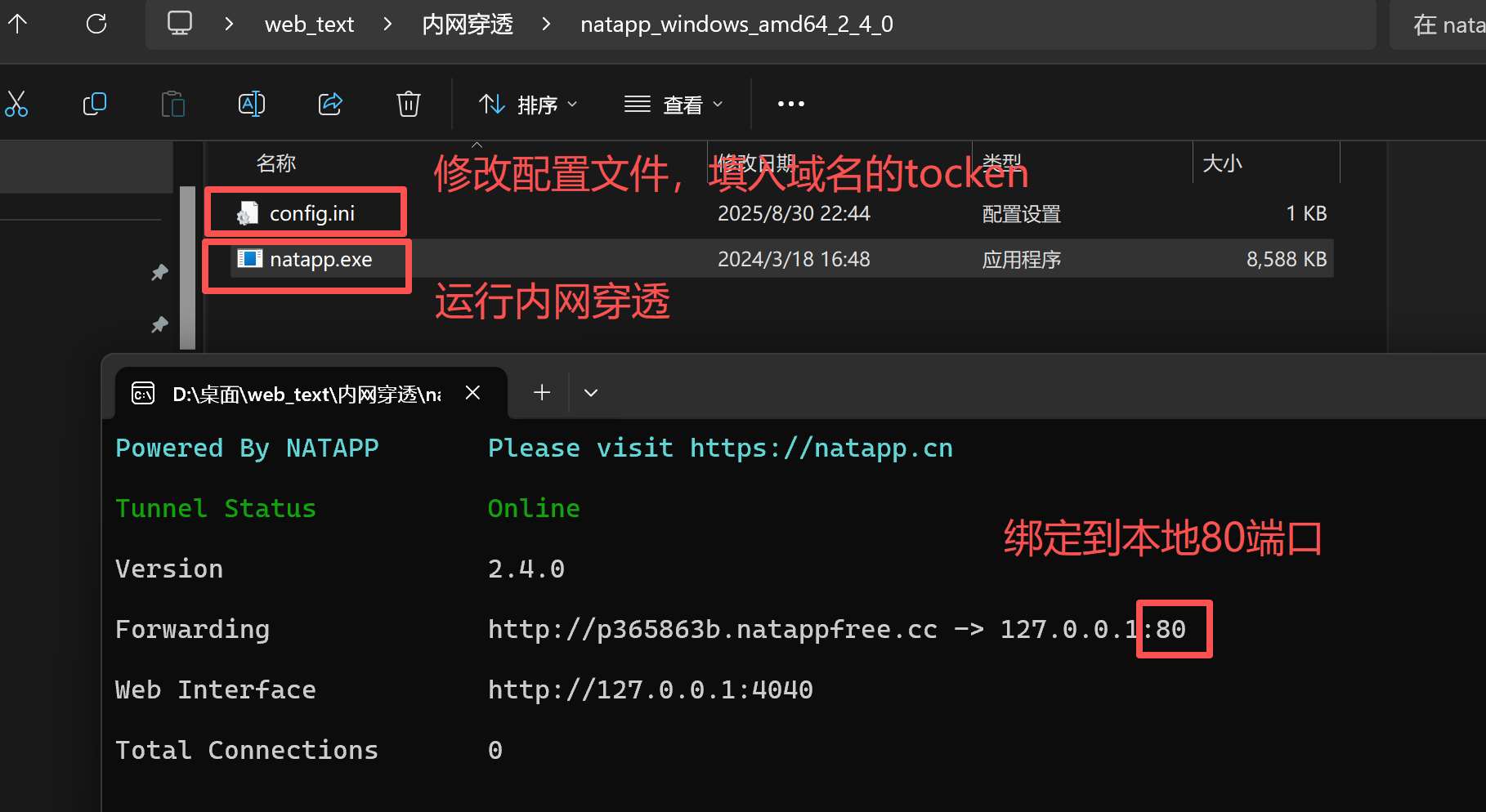Click the Total Connections label

(x=247, y=751)
